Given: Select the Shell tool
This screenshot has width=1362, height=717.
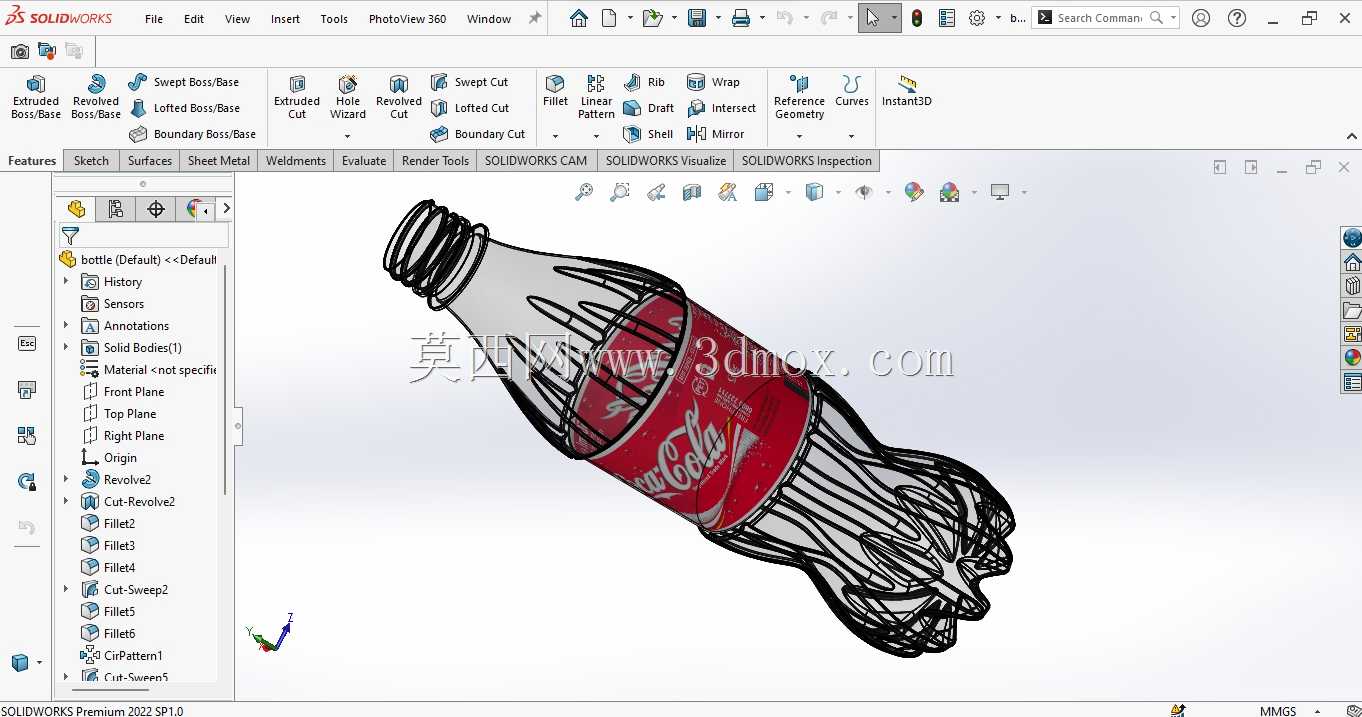Looking at the screenshot, I should tap(648, 134).
